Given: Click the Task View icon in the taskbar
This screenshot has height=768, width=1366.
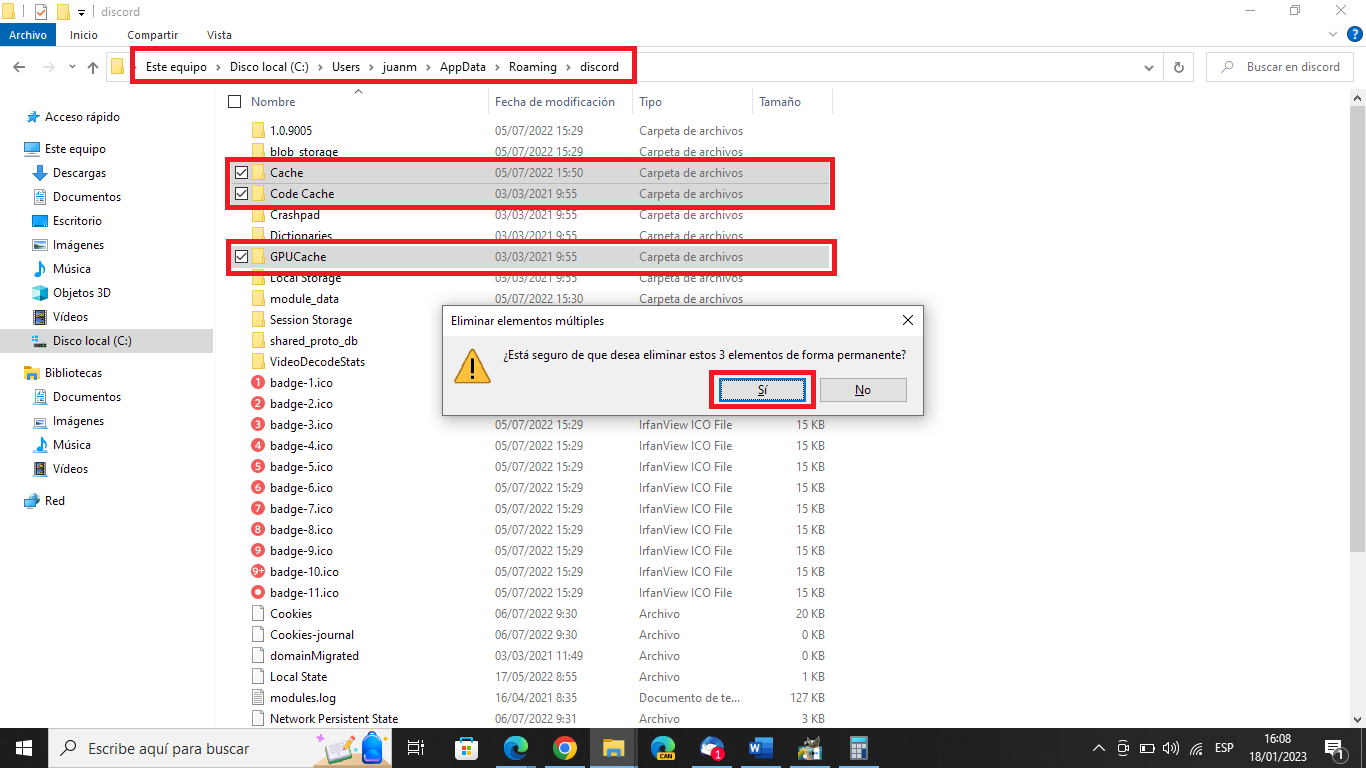Looking at the screenshot, I should point(417,747).
